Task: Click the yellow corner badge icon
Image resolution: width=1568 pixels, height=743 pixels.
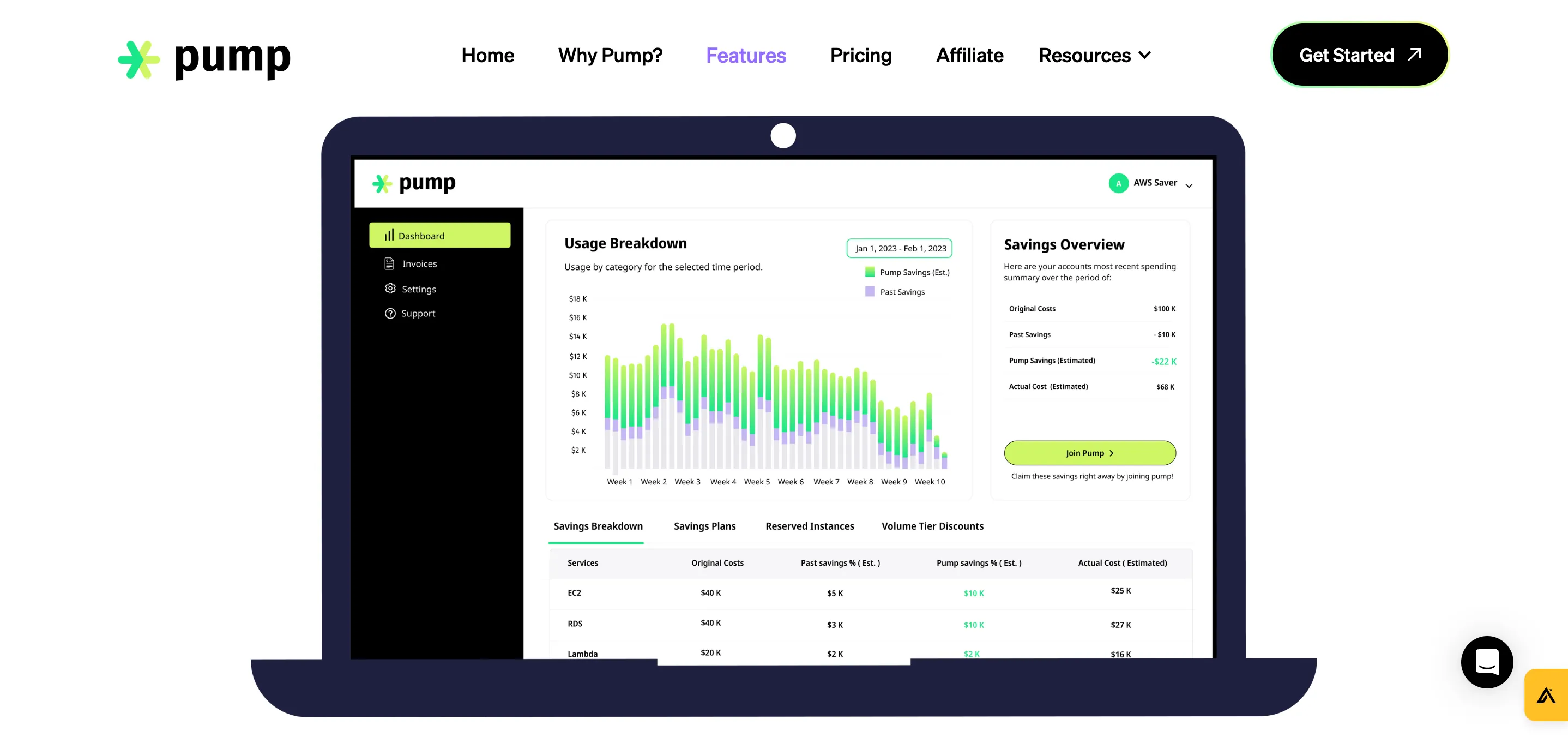Action: pos(1546,695)
